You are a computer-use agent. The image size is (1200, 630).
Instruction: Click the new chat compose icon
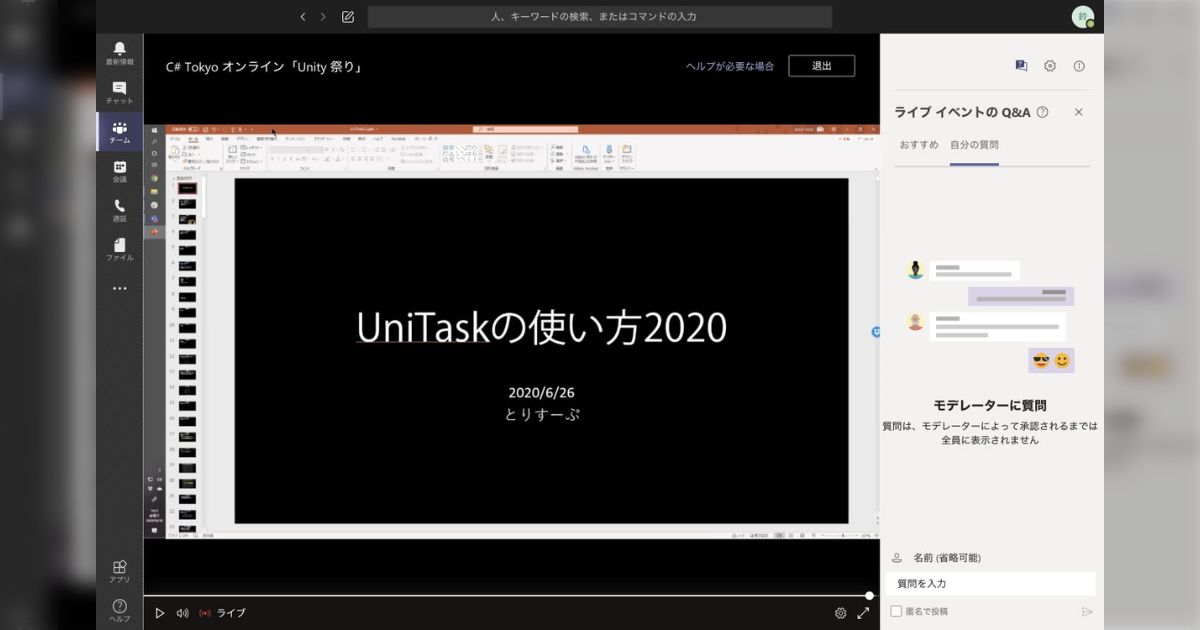pyautogui.click(x=347, y=16)
